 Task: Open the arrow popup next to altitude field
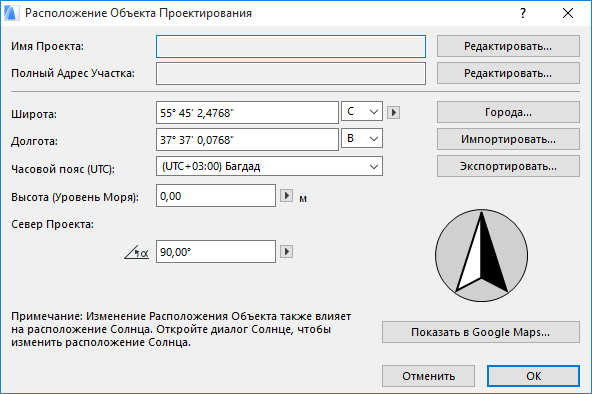point(286,195)
